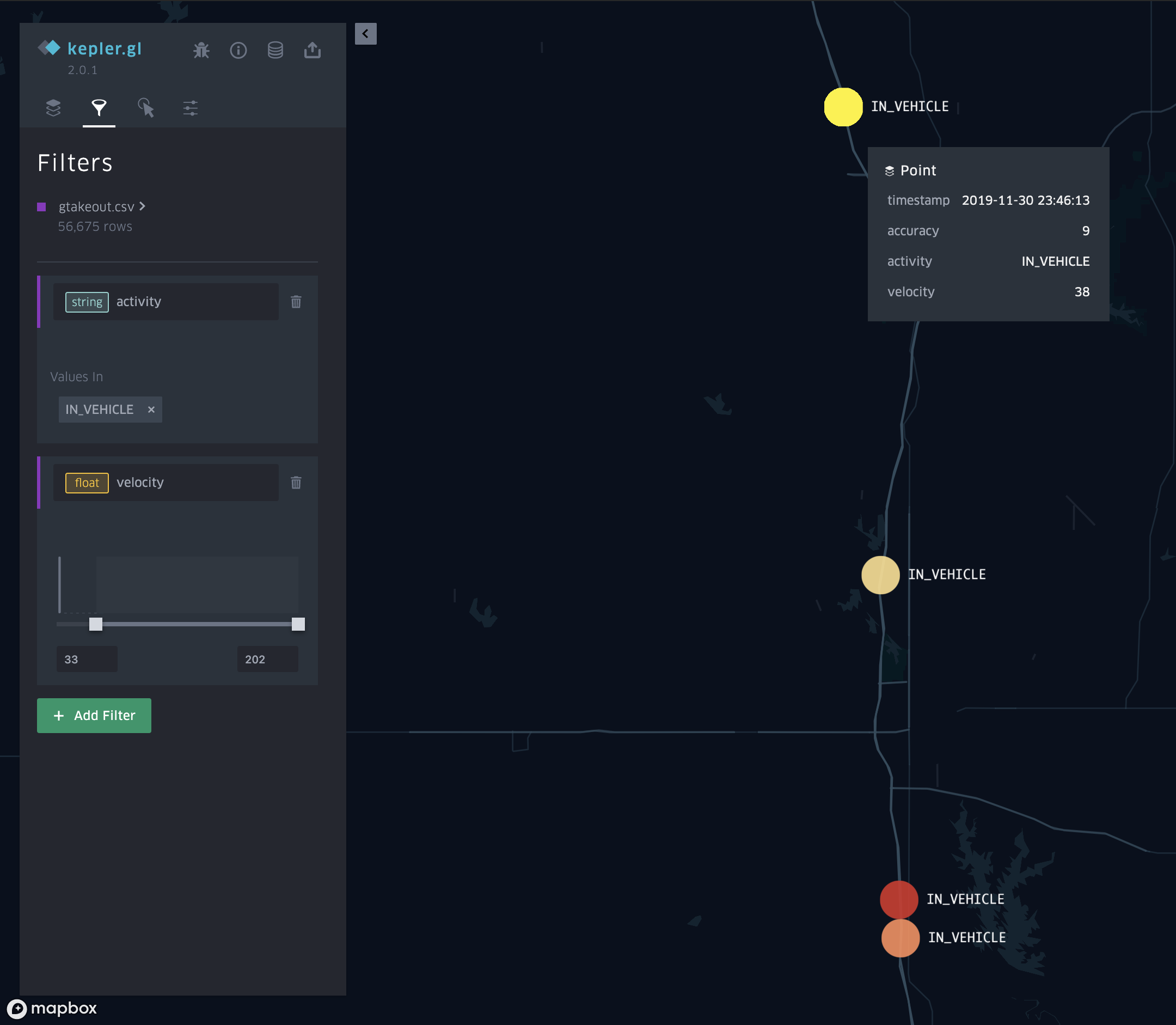This screenshot has height=1025, width=1176.
Task: Click the accuracy value 9 in tooltip
Action: click(1086, 230)
